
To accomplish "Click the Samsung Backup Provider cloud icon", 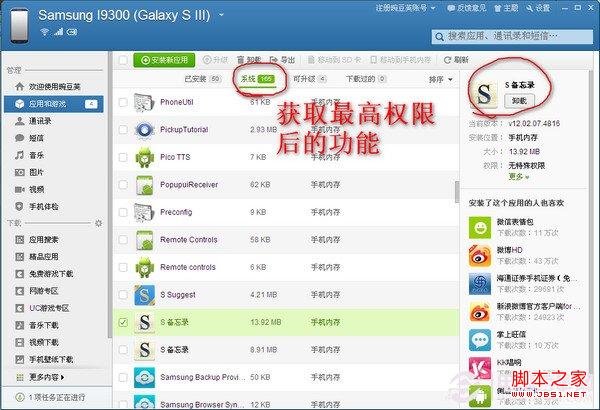I will click(145, 377).
